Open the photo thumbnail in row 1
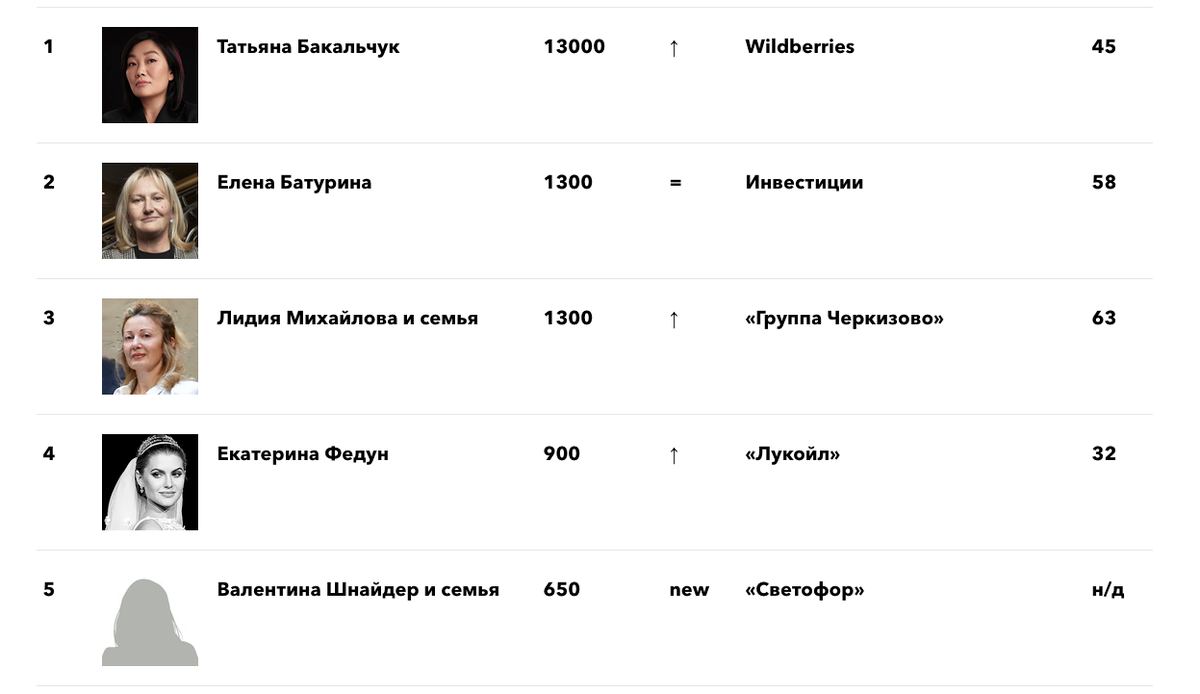The image size is (1200, 694). click(150, 75)
